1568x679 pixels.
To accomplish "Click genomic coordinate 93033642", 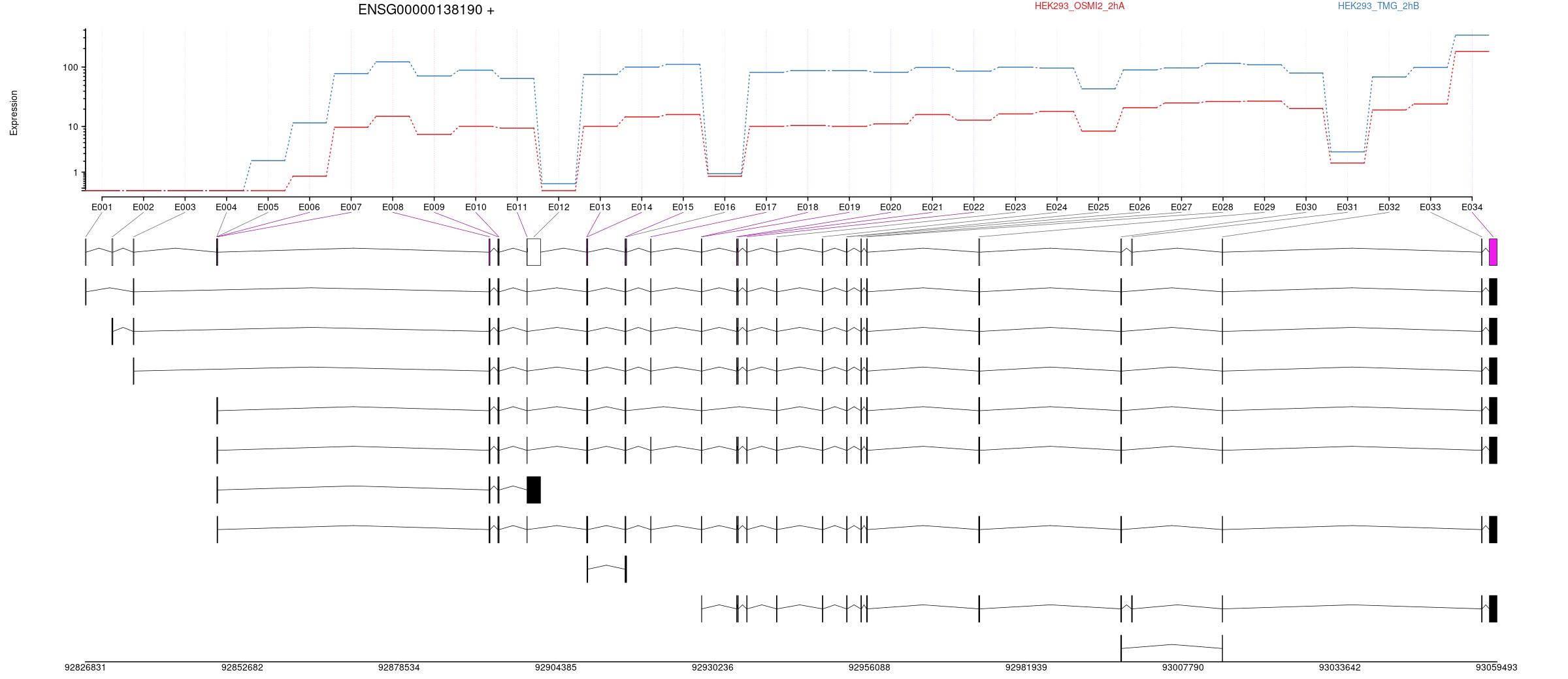I will coord(1339,667).
